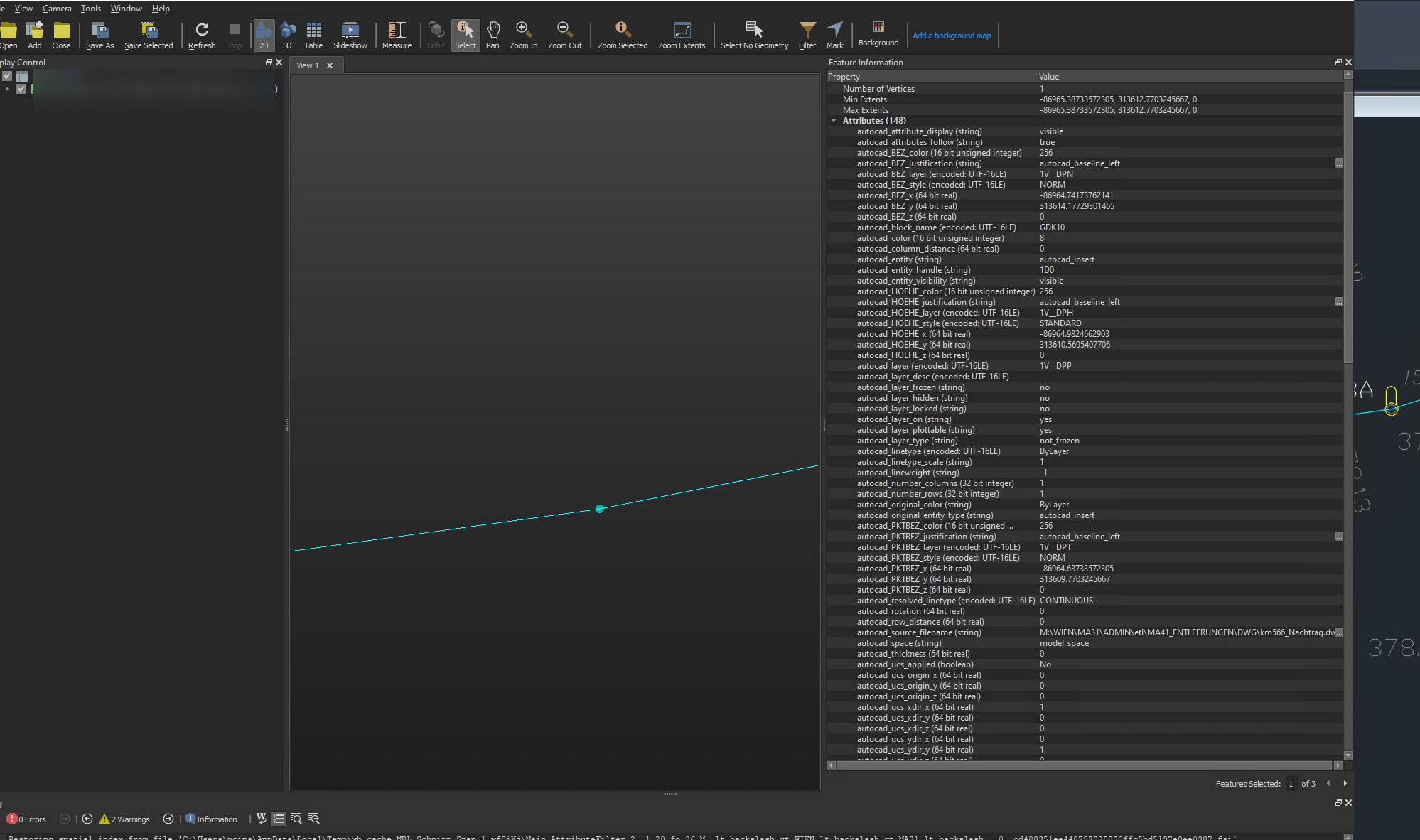This screenshot has width=1420, height=840.
Task: Show next selected feature arrow
Action: (x=1345, y=783)
